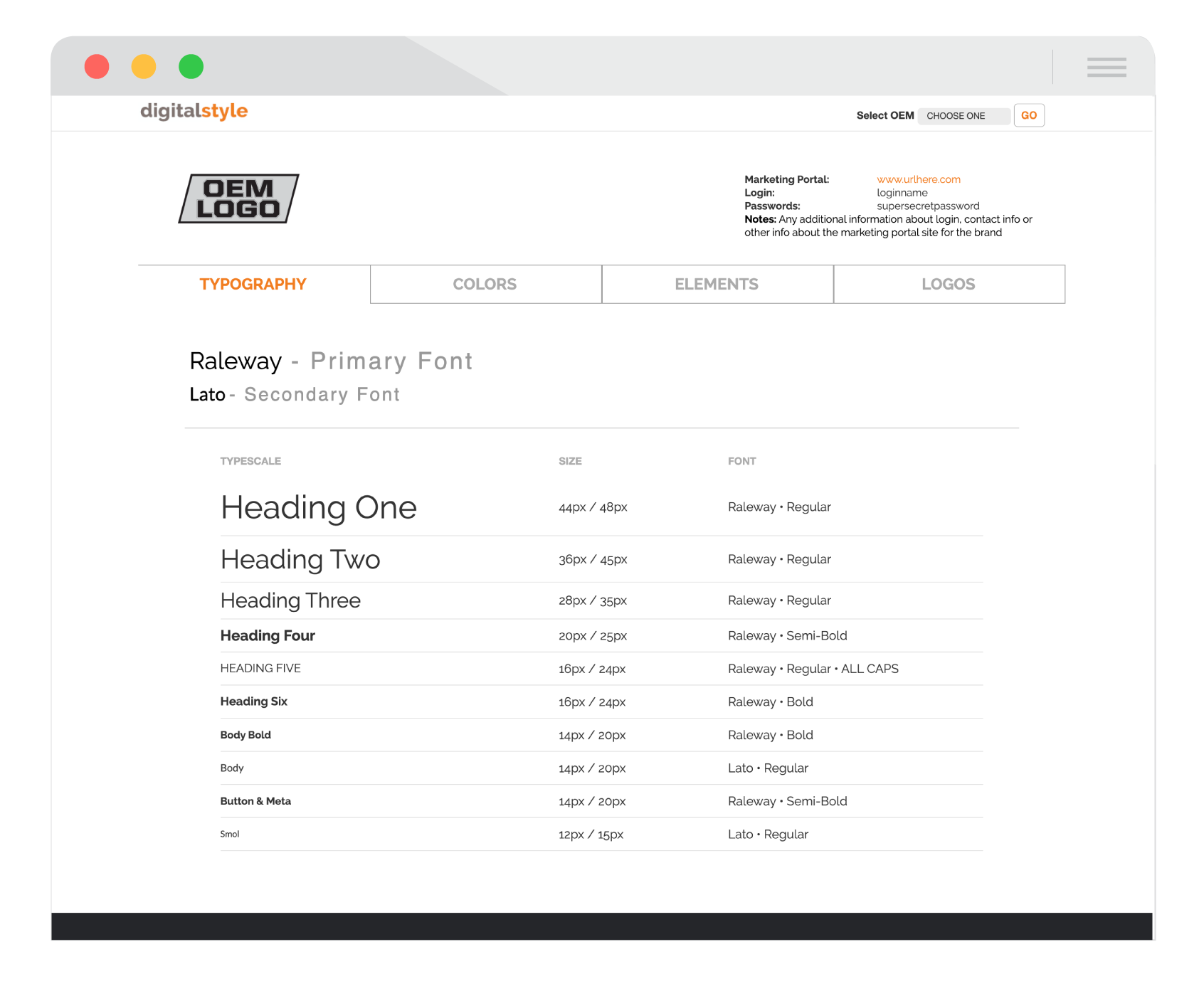Switch to the Colors tab
This screenshot has width=1204, height=1001.
pyautogui.click(x=485, y=285)
